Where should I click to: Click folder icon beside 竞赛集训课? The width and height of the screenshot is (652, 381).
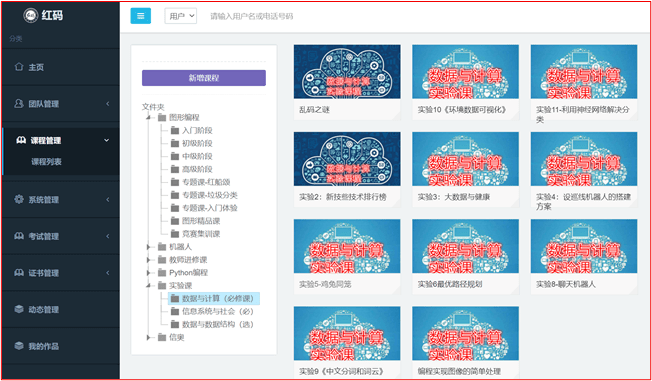[x=175, y=234]
